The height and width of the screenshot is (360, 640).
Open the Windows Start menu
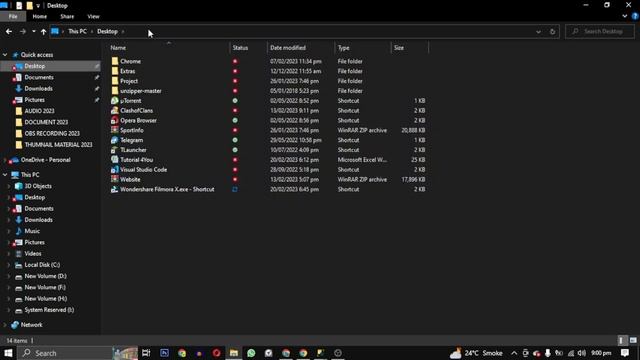(x=8, y=353)
